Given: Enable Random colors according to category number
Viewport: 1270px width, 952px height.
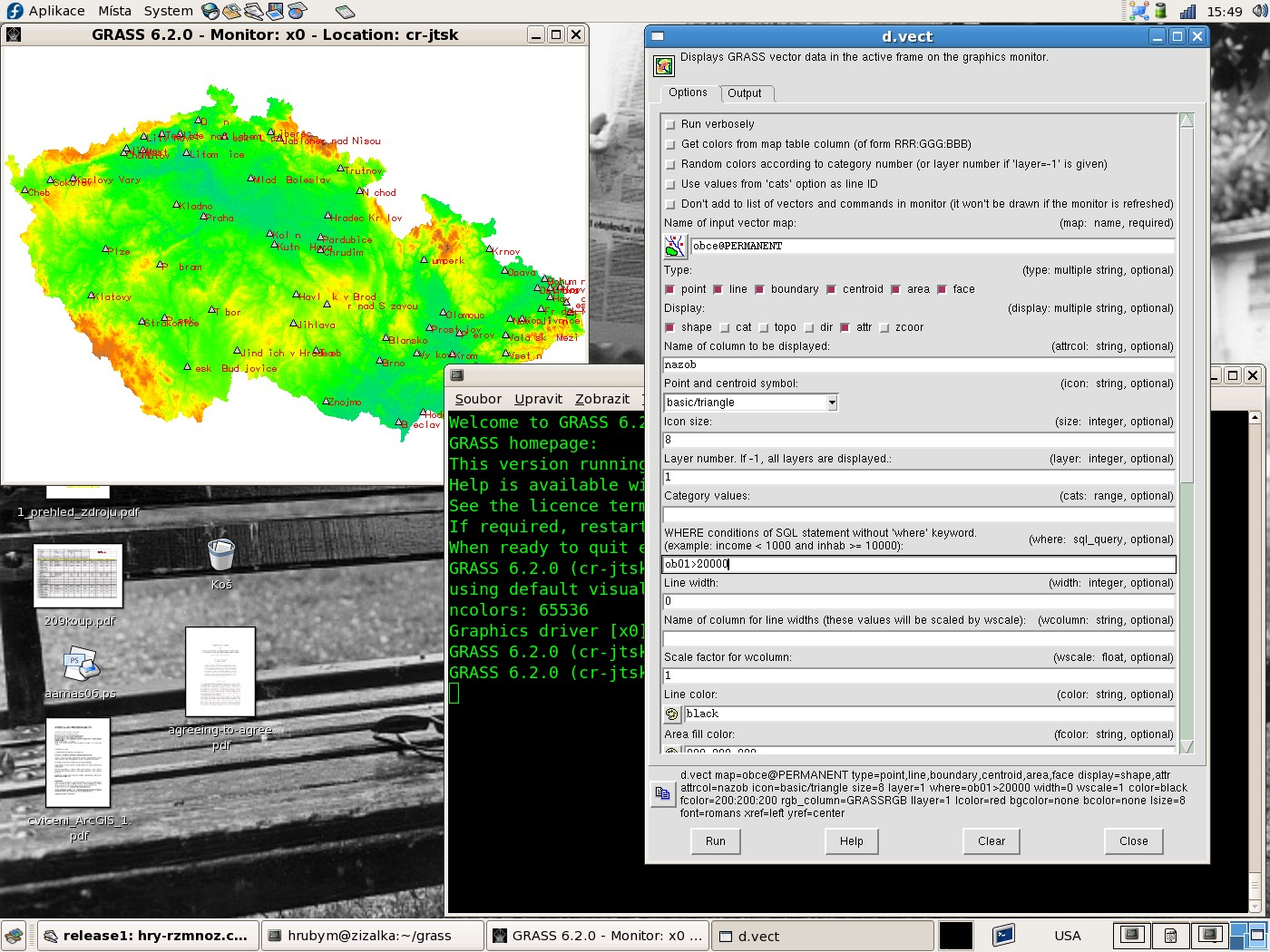Looking at the screenshot, I should click(x=670, y=164).
